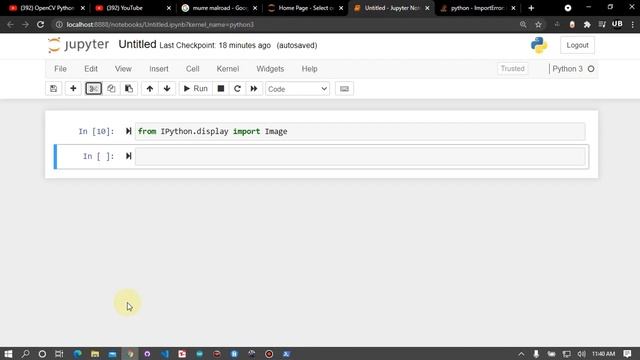Restart the kernel icon
The image size is (640, 360).
(x=237, y=89)
